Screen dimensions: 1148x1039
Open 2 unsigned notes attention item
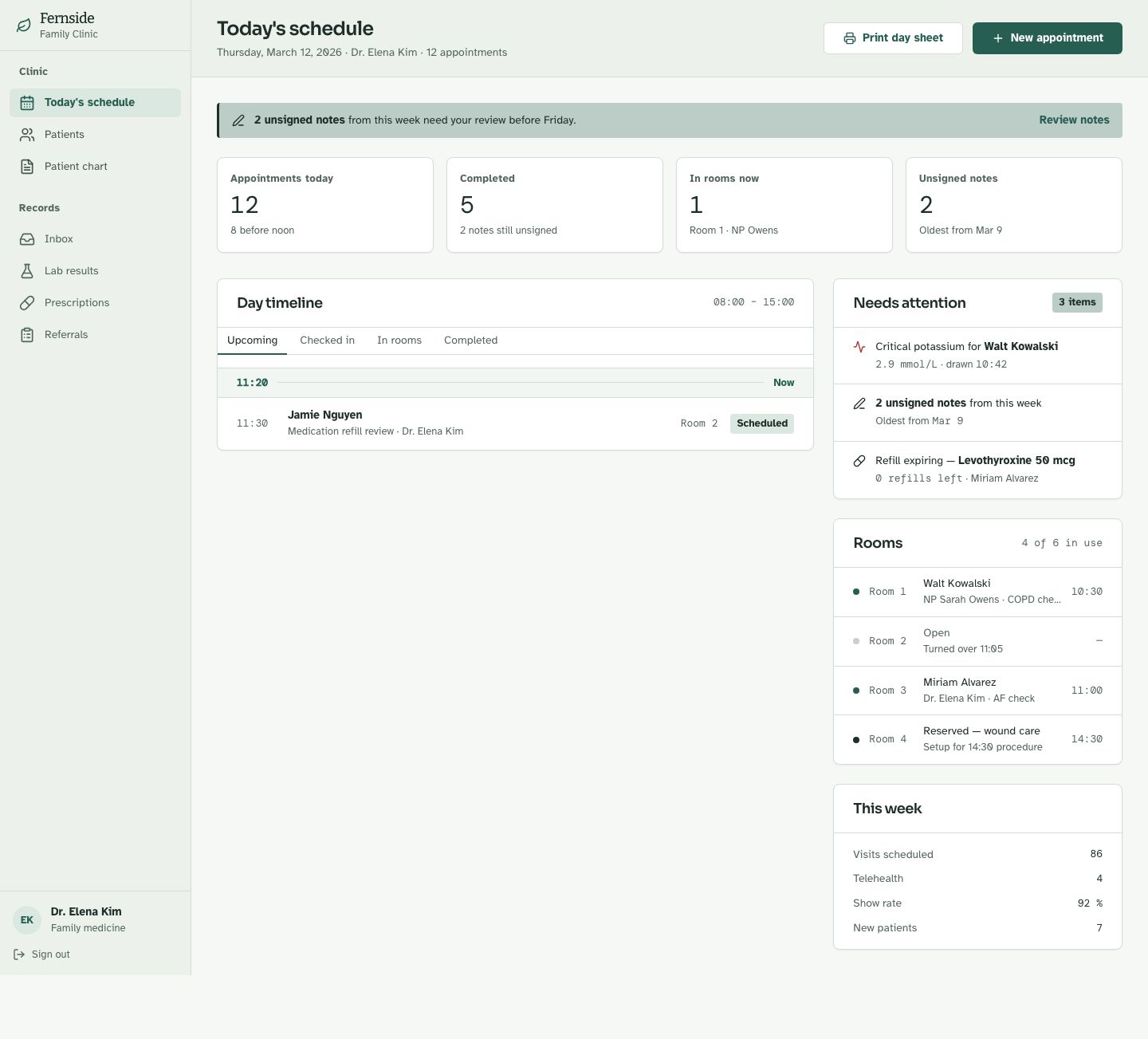click(x=977, y=412)
